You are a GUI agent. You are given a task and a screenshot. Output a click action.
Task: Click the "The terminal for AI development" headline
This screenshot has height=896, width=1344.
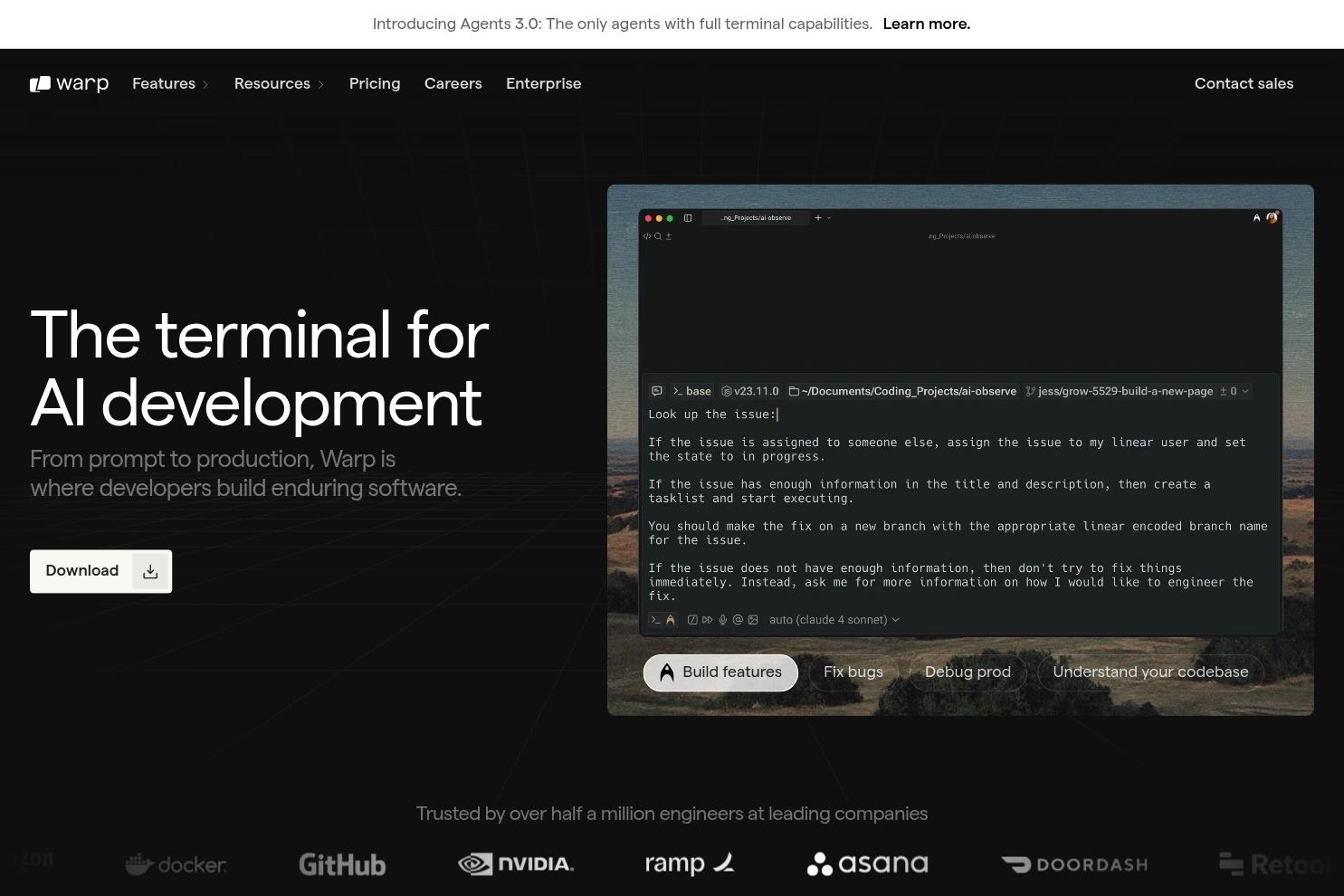[260, 368]
